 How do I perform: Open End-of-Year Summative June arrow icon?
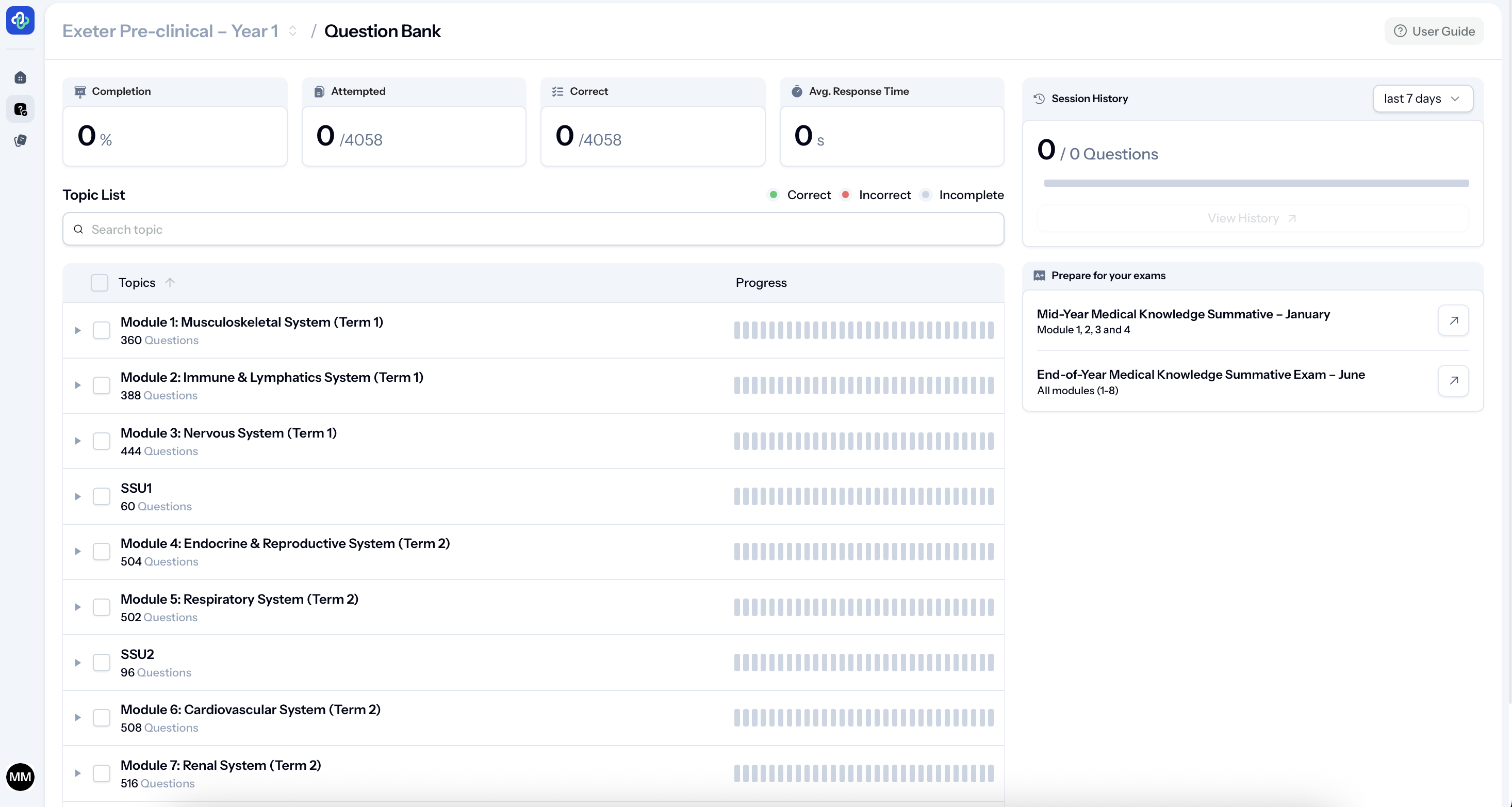coord(1453,381)
